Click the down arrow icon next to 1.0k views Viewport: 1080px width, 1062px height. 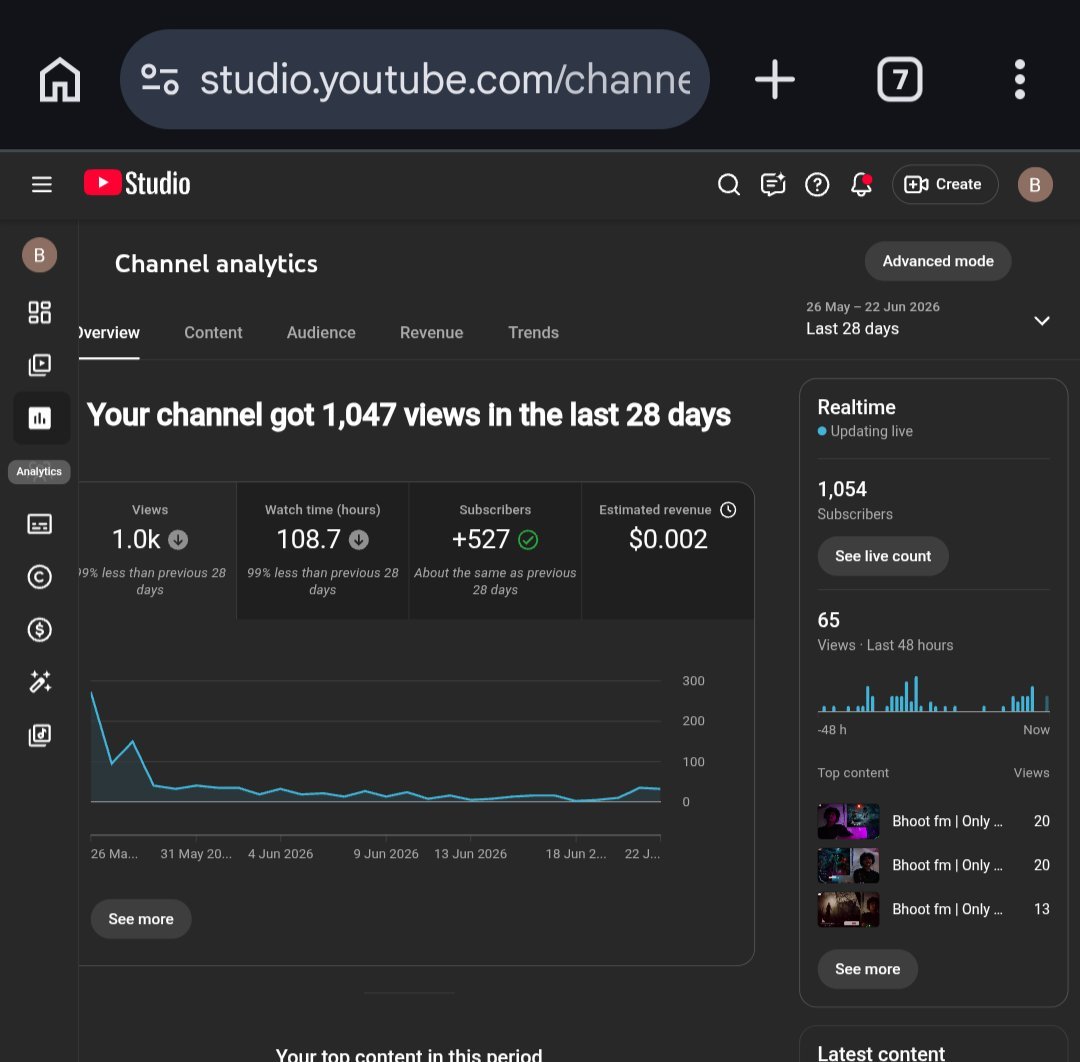click(x=178, y=540)
